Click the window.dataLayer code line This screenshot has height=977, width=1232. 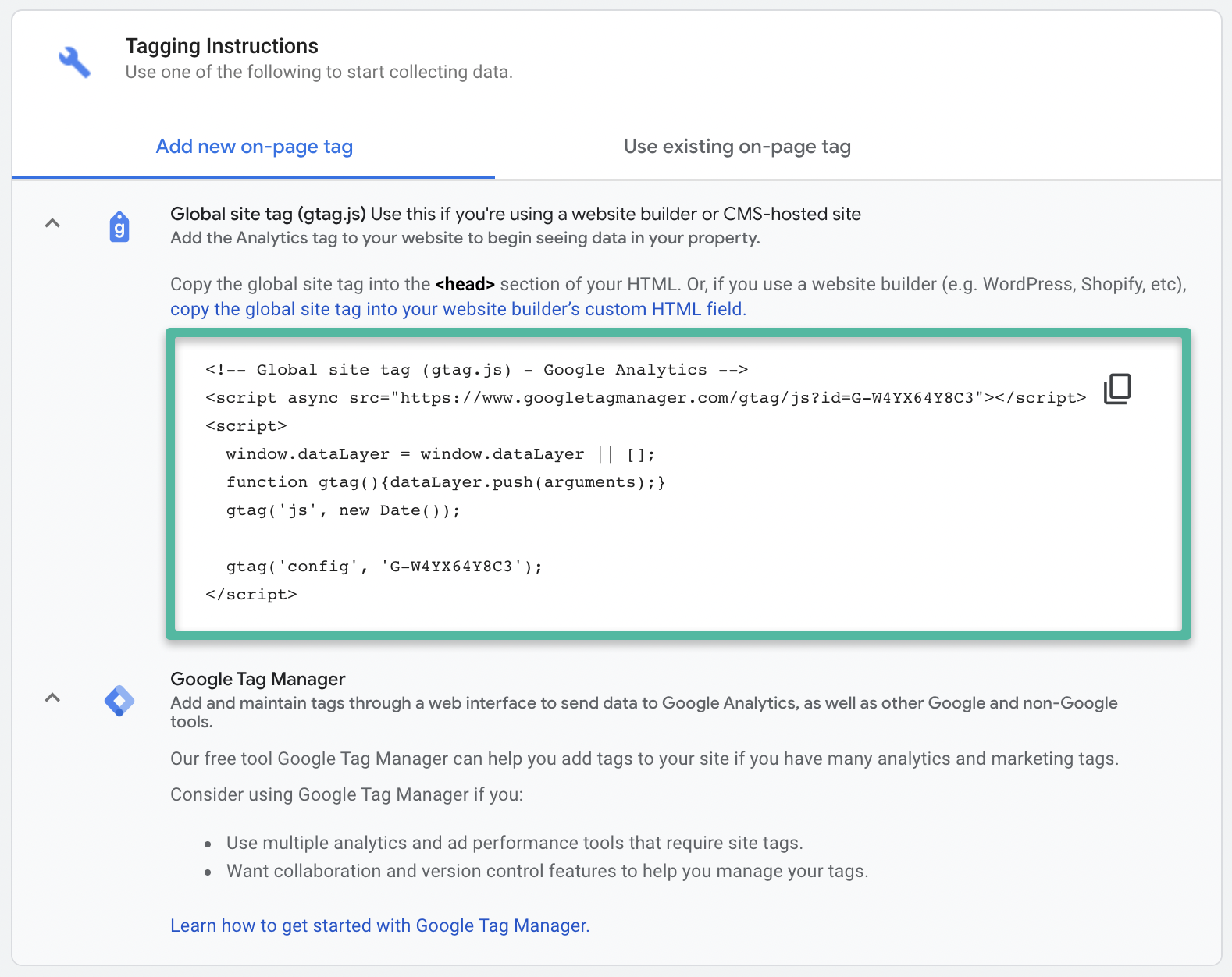440,454
